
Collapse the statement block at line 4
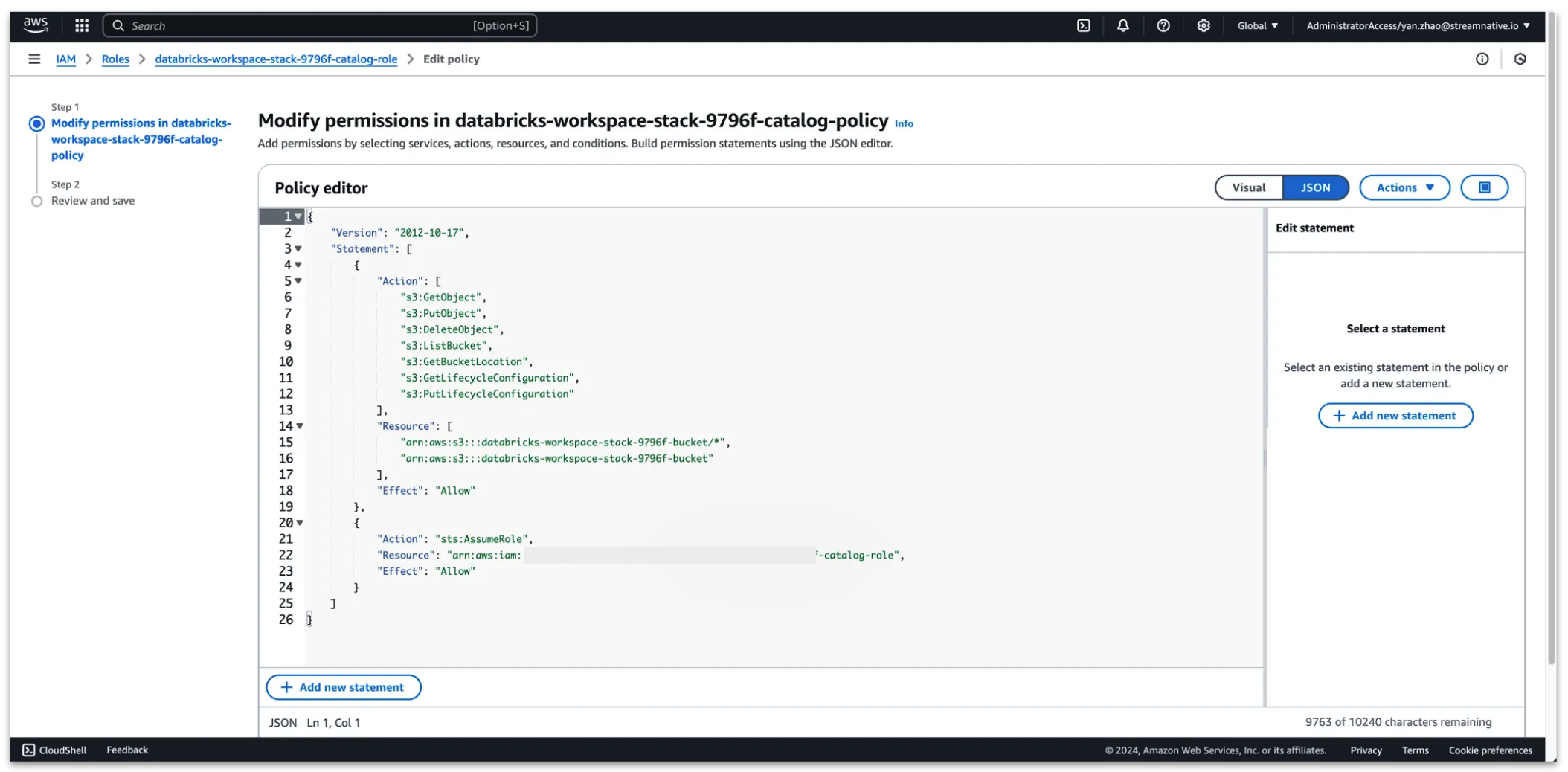point(299,264)
